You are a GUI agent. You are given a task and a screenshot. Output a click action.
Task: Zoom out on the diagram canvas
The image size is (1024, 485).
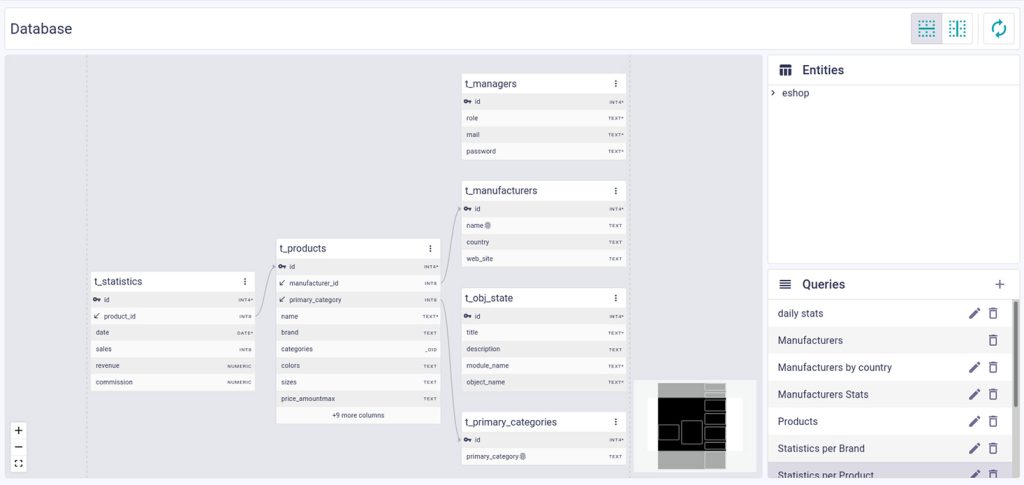coord(18,447)
